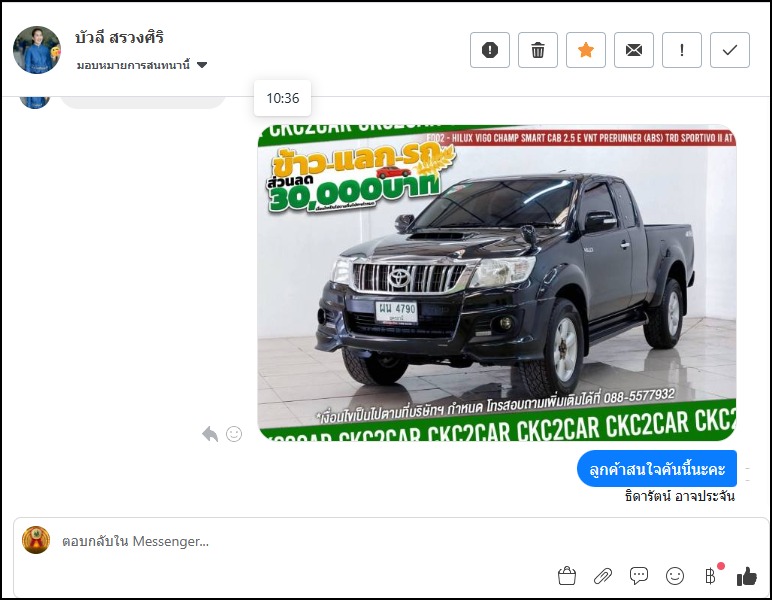The width and height of the screenshot is (772, 600).
Task: Add emoji reaction to image message
Action: pos(234,434)
